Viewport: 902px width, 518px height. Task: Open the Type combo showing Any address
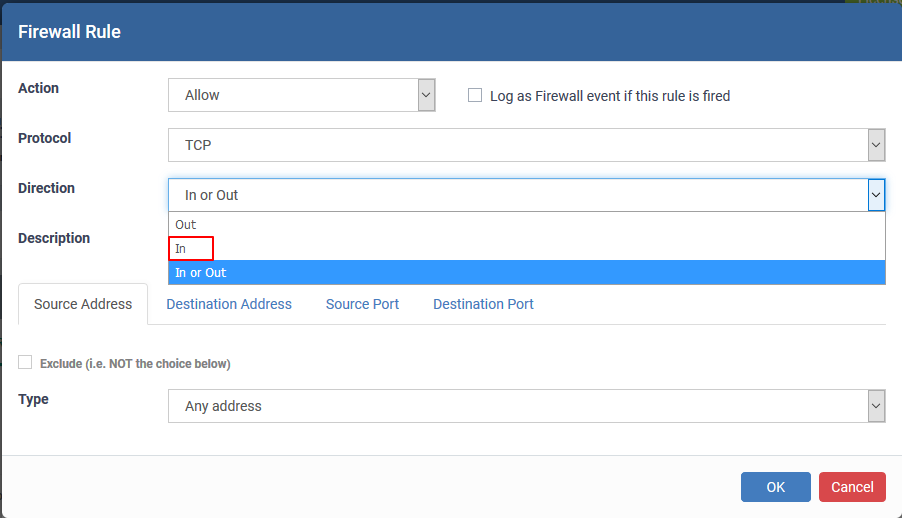coord(526,406)
